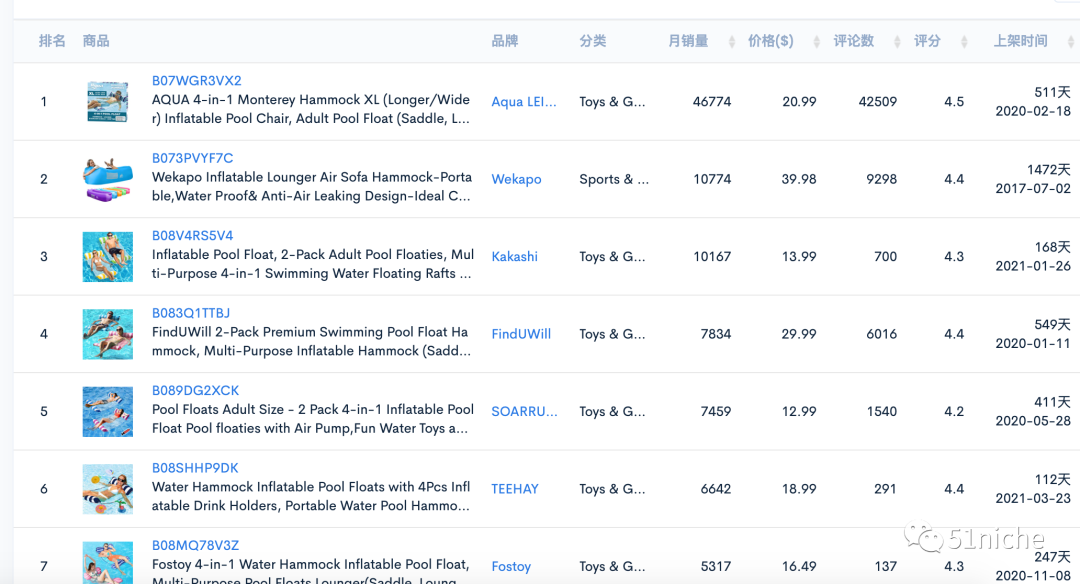1080x584 pixels.
Task: Open the SOARRU... brand link
Action: (x=524, y=412)
